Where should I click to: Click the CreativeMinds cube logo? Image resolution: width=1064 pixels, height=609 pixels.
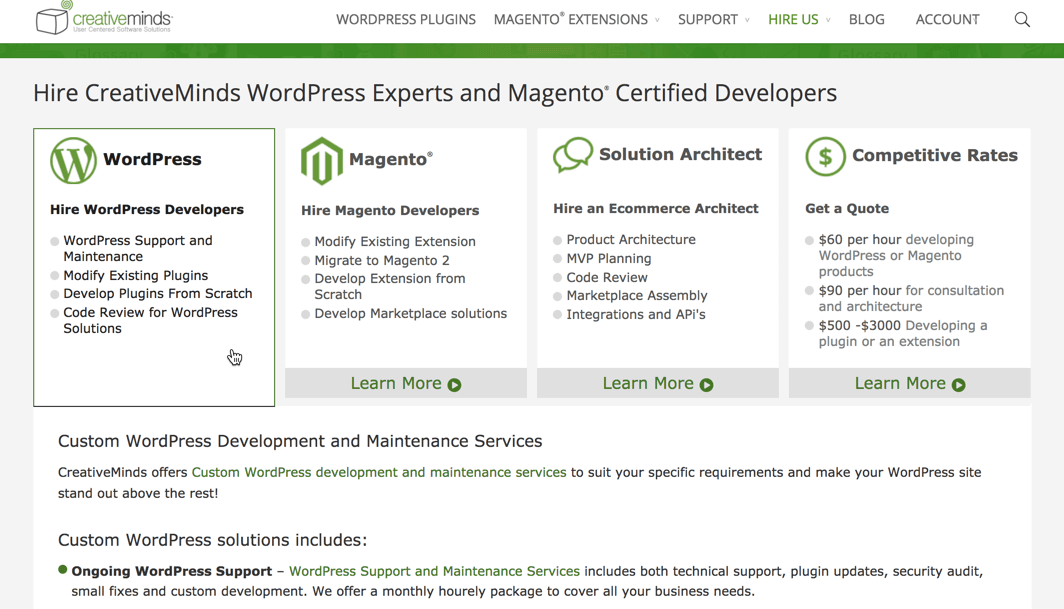[54, 18]
